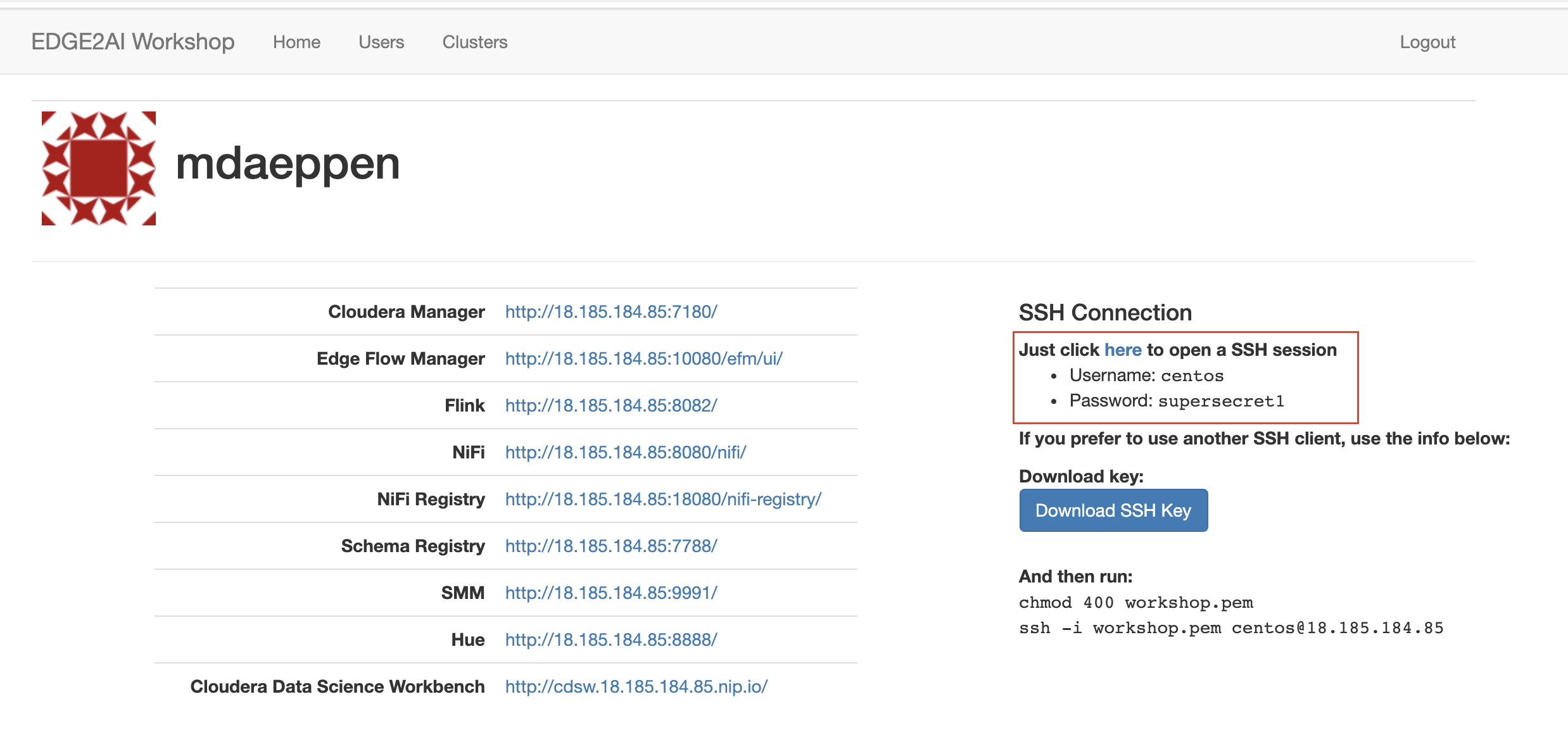The width and height of the screenshot is (1568, 737).
Task: Click the 'here' link to open SSH session
Action: click(1123, 350)
